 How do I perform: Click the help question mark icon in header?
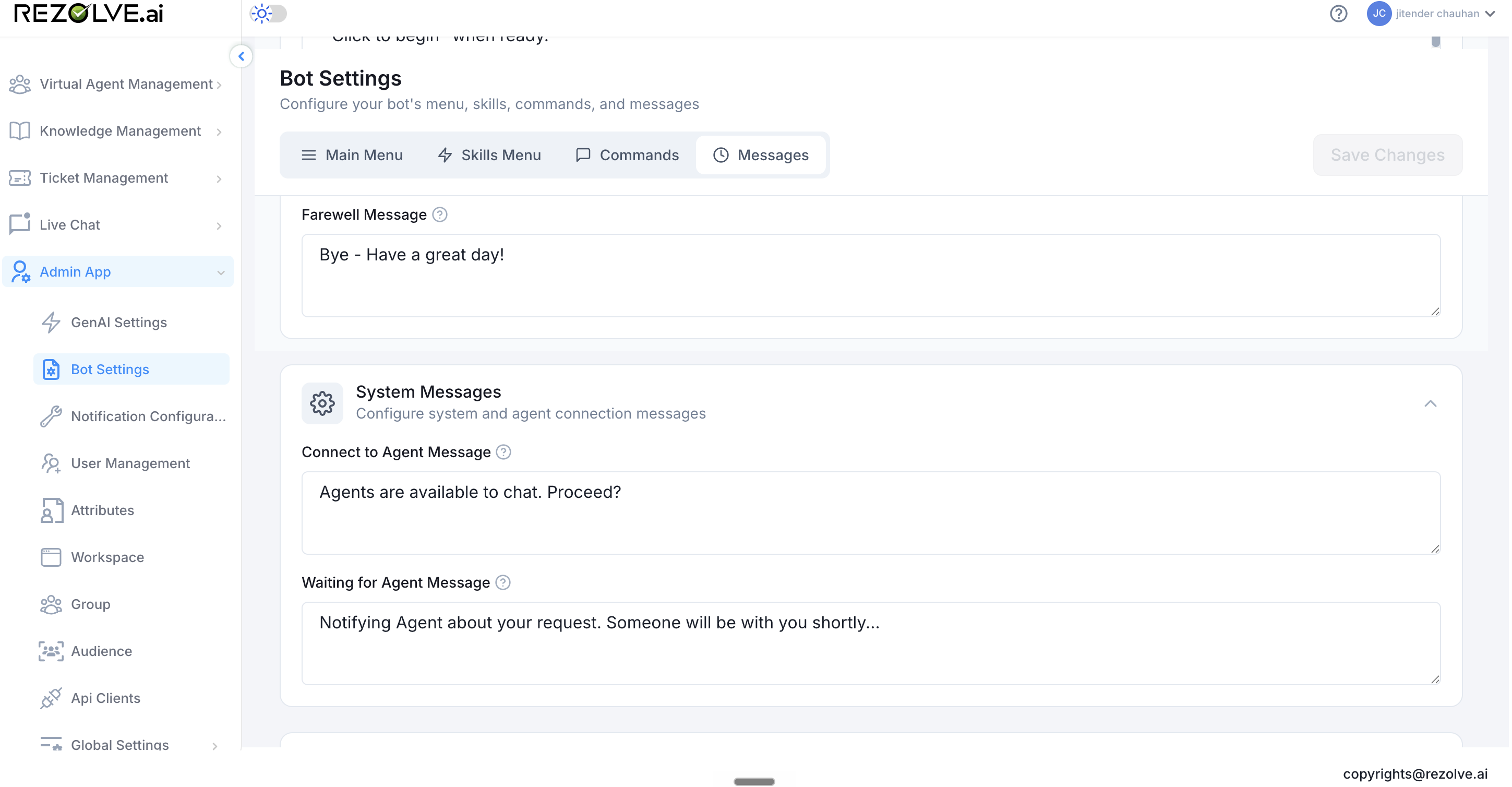1338,14
